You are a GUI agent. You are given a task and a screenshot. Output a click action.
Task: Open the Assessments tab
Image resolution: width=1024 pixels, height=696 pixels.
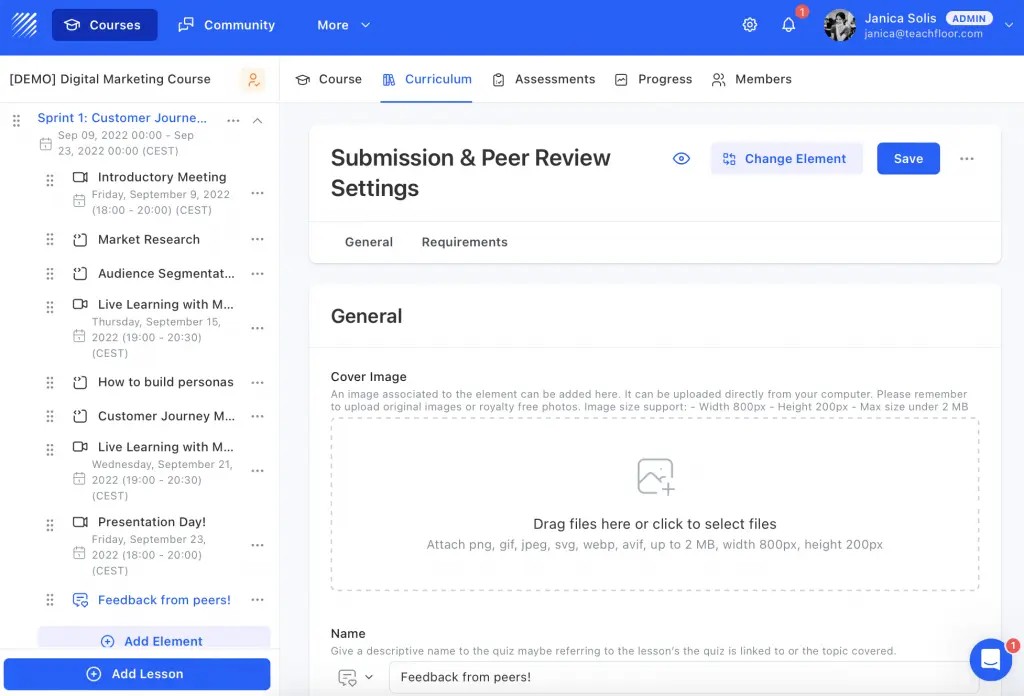[x=543, y=79]
